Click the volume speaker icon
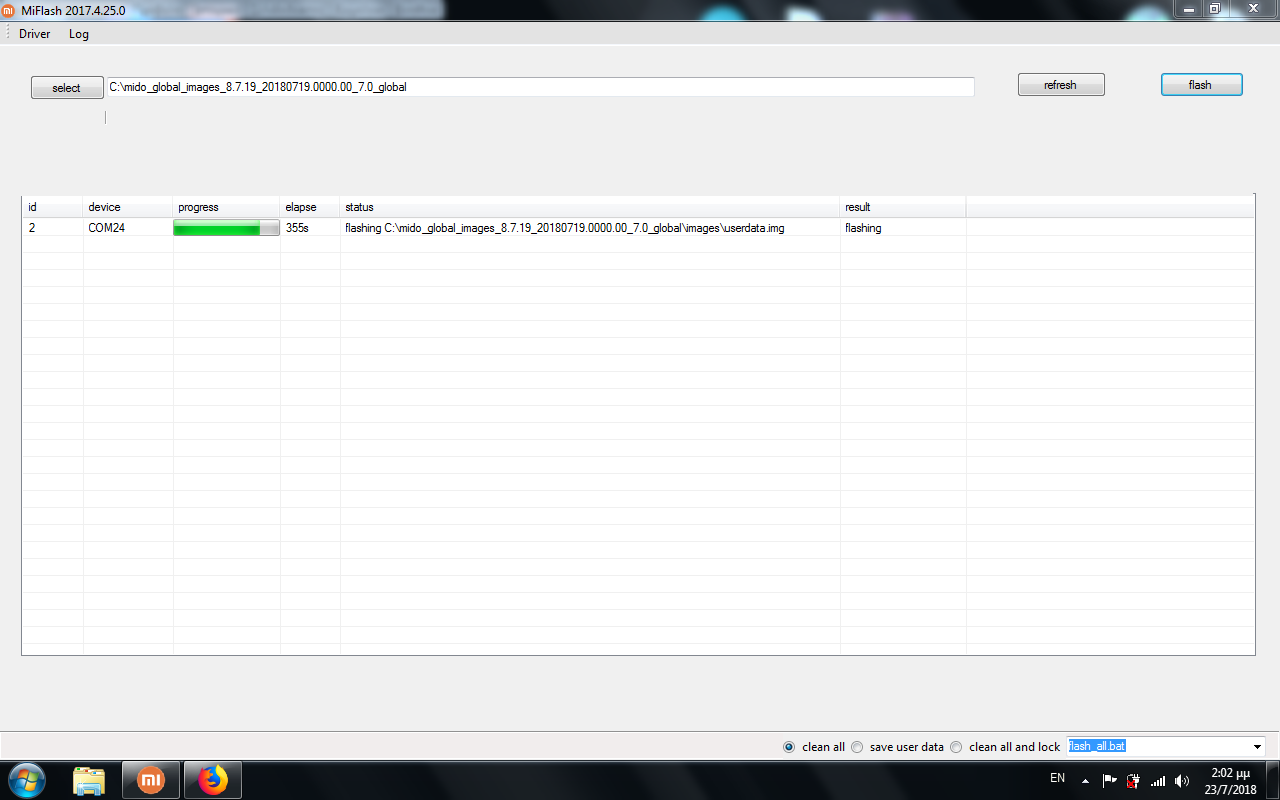Screen dimensions: 1280x800 pos(1182,780)
